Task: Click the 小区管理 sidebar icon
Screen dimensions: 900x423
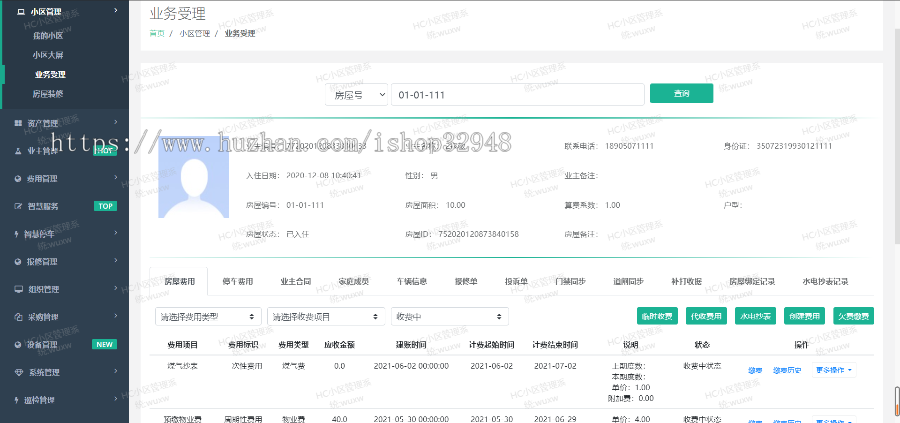Action: 21,11
